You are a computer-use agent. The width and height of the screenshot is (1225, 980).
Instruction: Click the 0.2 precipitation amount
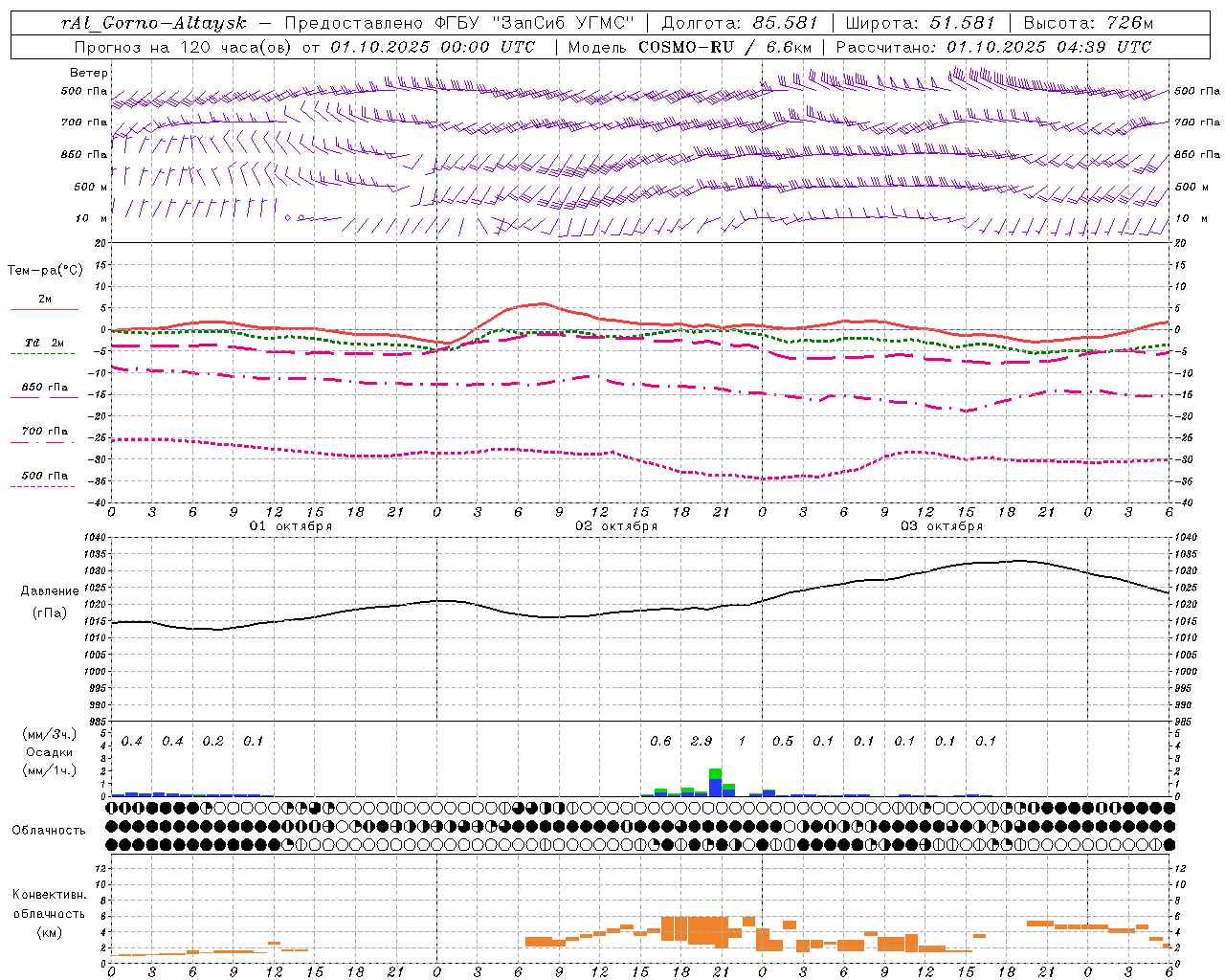point(212,742)
